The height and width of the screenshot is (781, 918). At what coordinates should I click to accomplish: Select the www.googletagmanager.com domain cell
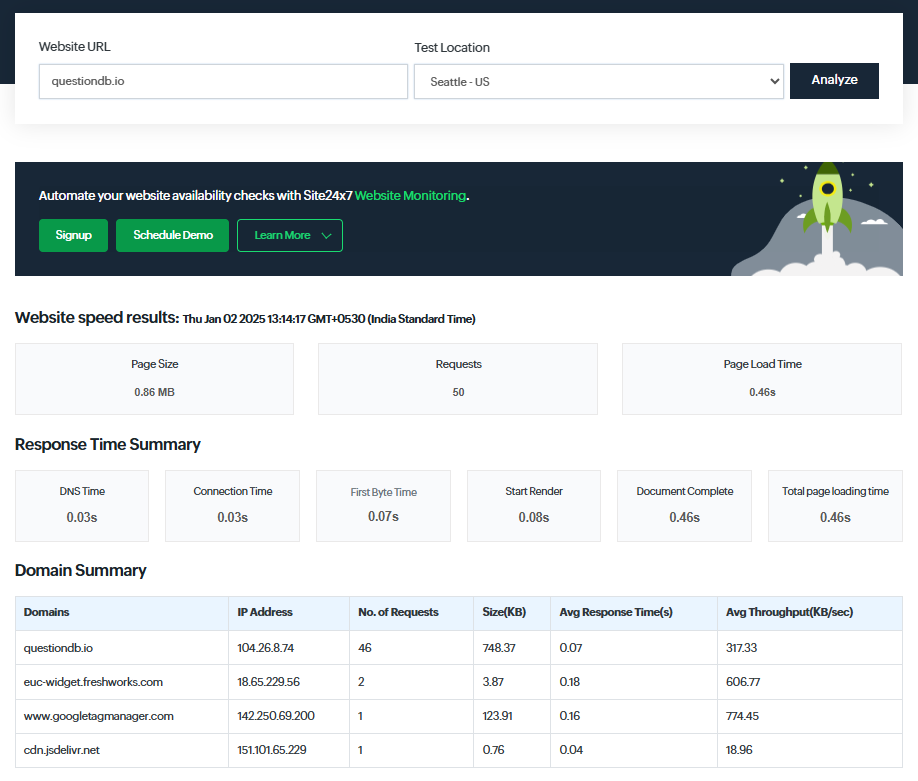[x=122, y=716]
